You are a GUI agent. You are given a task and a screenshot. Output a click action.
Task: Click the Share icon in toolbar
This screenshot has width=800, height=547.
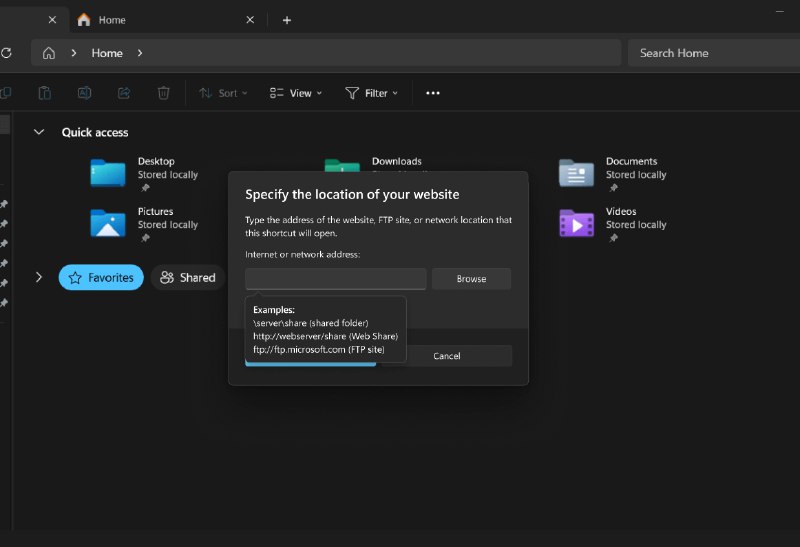click(124, 93)
